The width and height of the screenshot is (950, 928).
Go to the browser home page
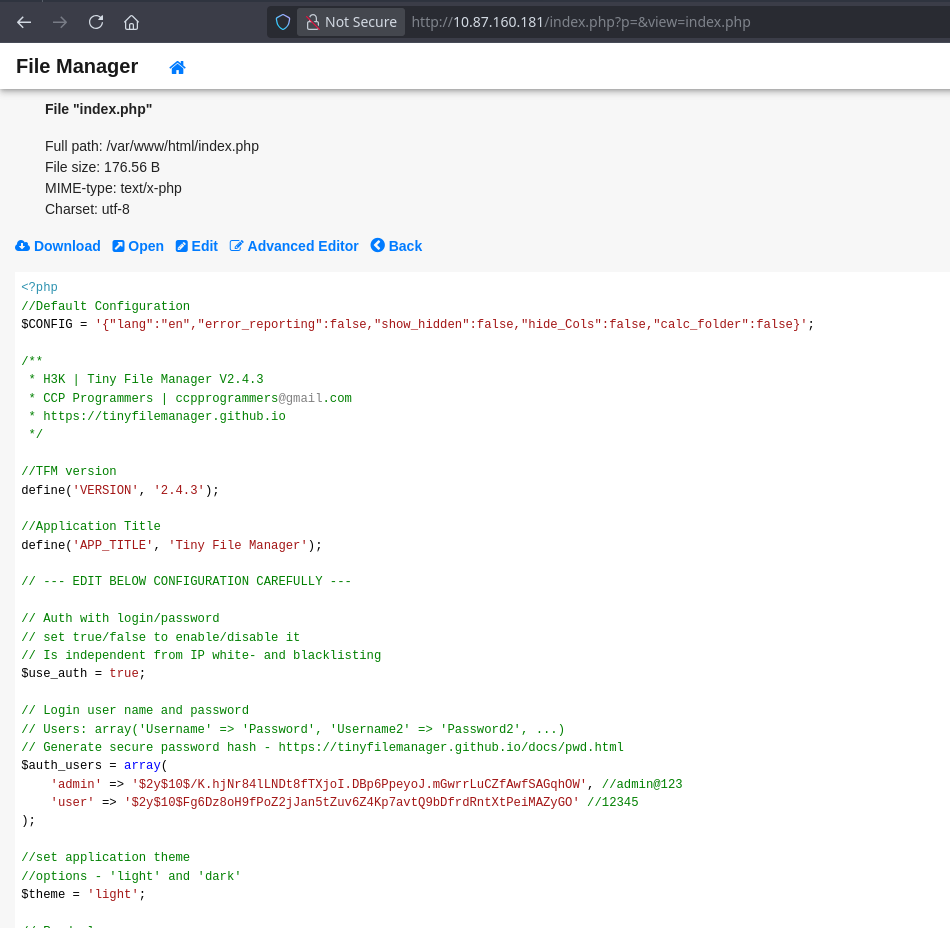click(131, 22)
